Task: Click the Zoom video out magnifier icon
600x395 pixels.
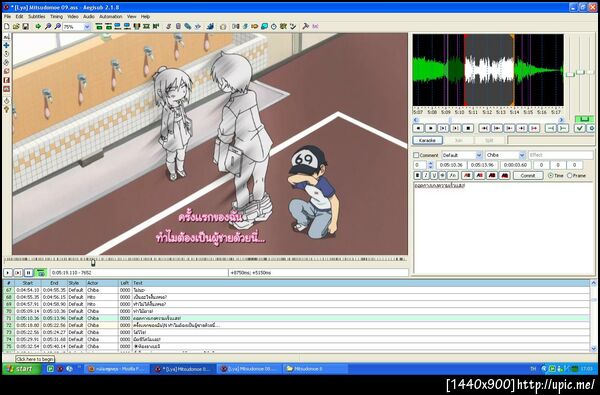Action: click(57, 26)
